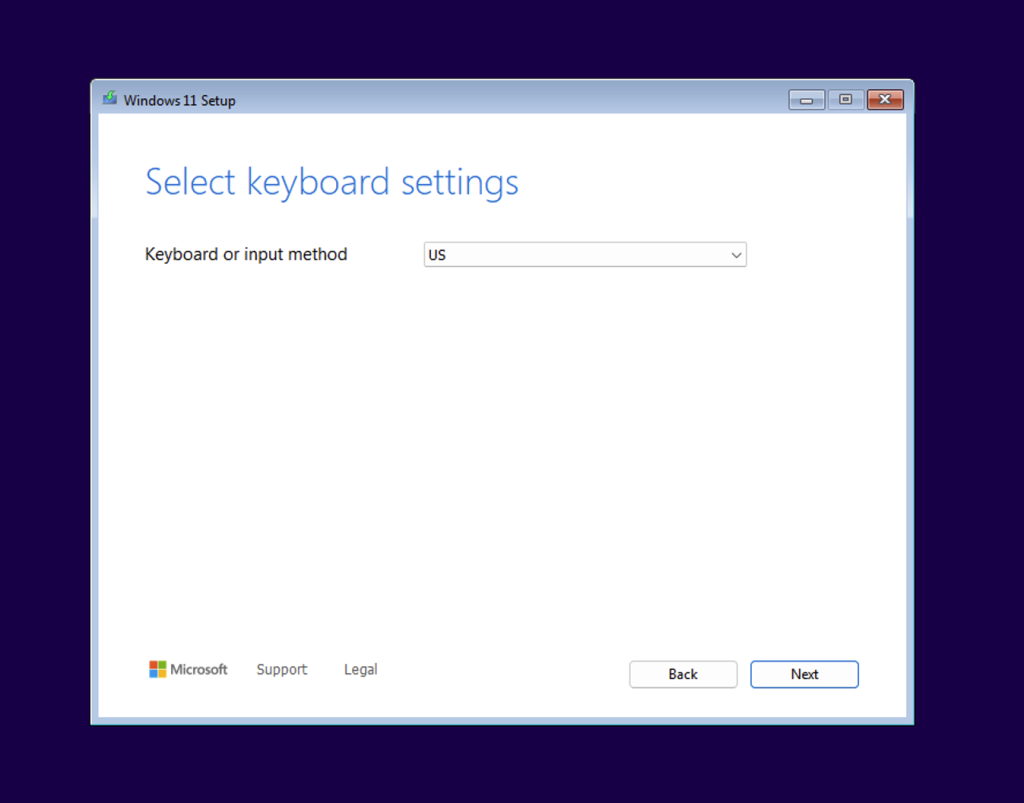Click the "Keyboard or input method" label
The image size is (1024, 803).
click(x=246, y=255)
